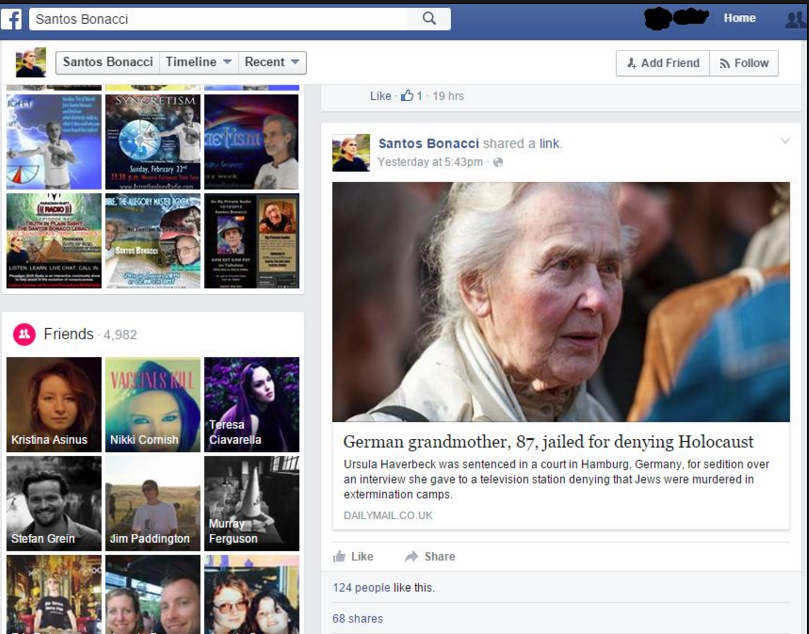This screenshot has height=634, width=809.
Task: Click the DAILYMAIL.CO.UK source text
Action: (388, 515)
